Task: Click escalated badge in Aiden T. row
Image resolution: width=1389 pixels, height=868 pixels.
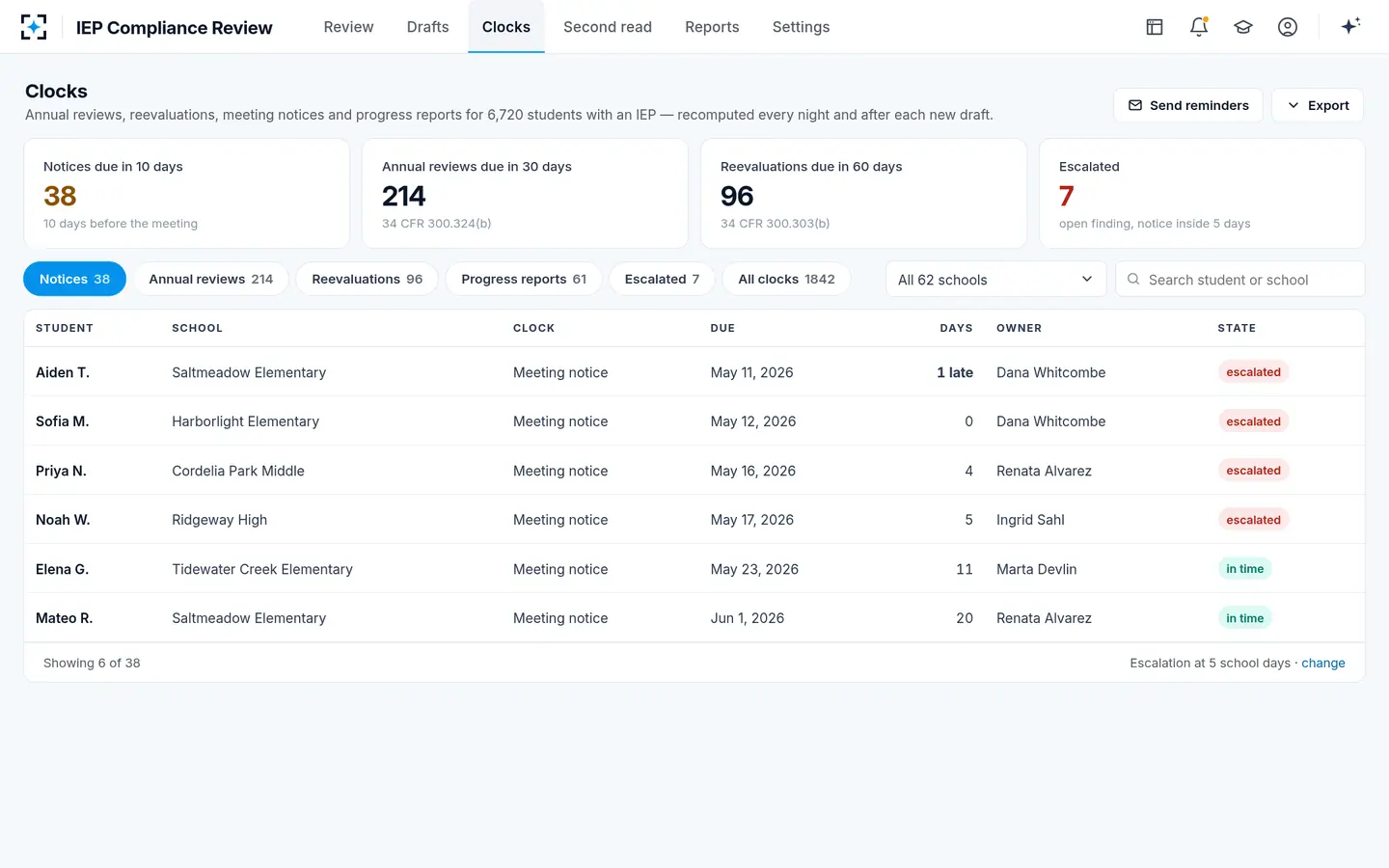Action: pos(1253,372)
